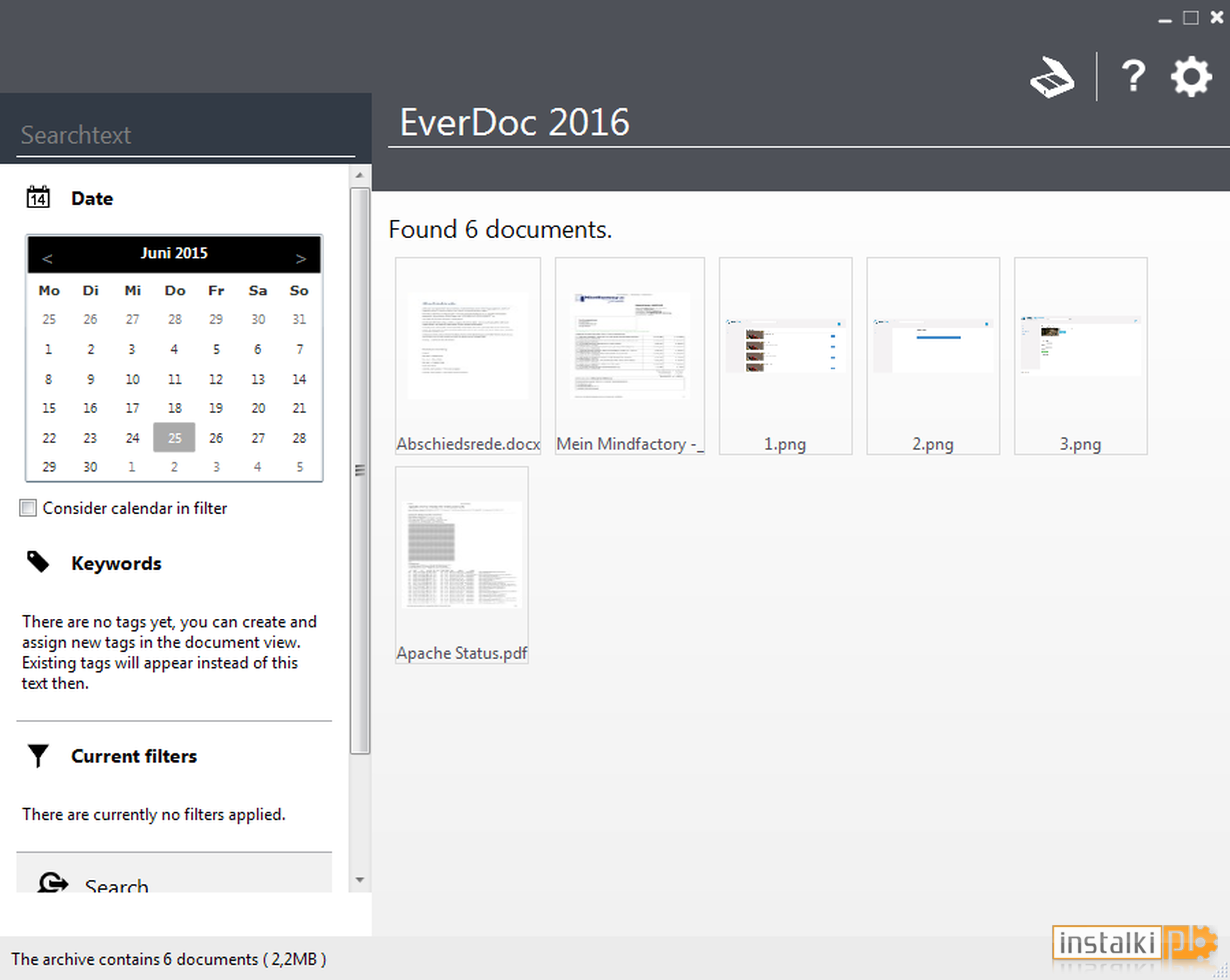
Task: Click the Apache Status.pdf file name label
Action: tap(462, 653)
